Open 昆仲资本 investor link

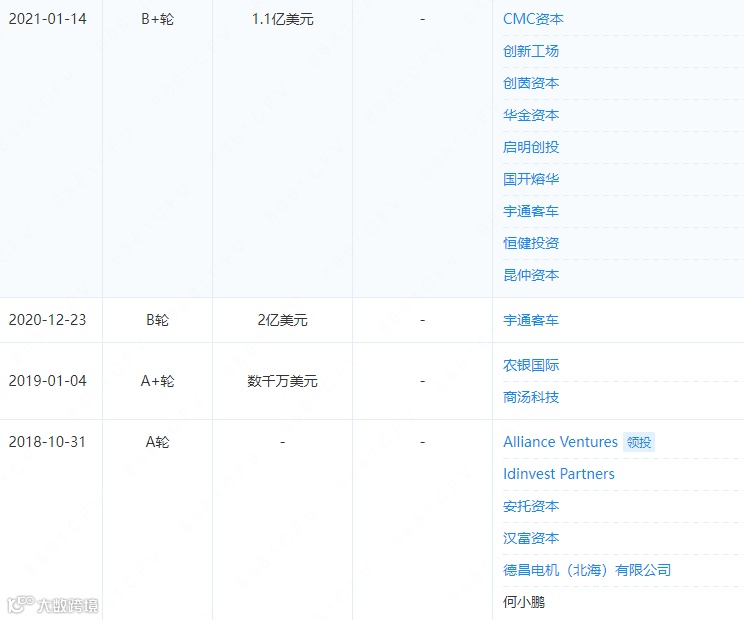(x=530, y=275)
